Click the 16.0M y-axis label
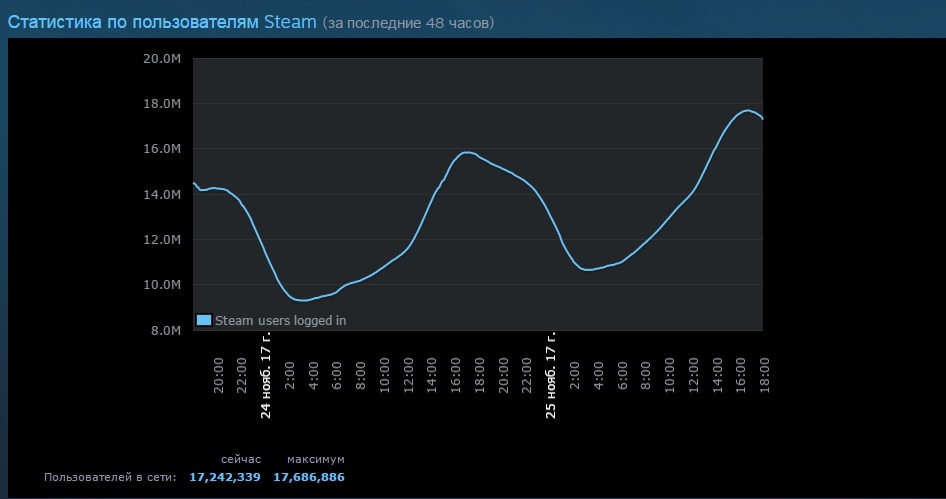 (x=162, y=148)
